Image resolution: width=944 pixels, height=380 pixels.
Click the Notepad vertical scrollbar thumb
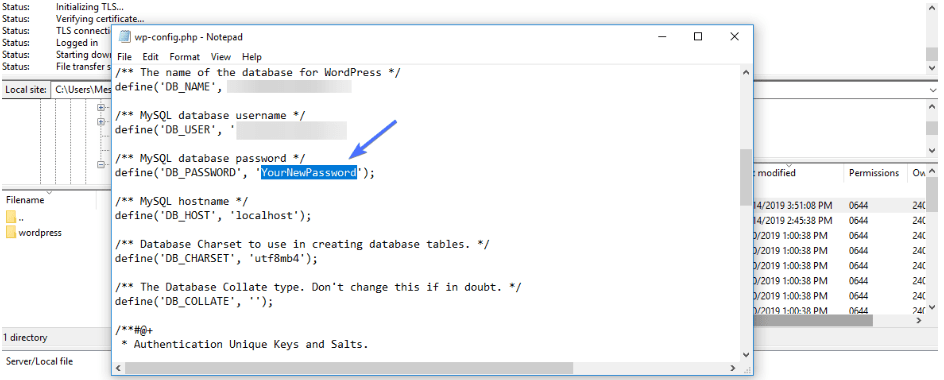click(746, 177)
